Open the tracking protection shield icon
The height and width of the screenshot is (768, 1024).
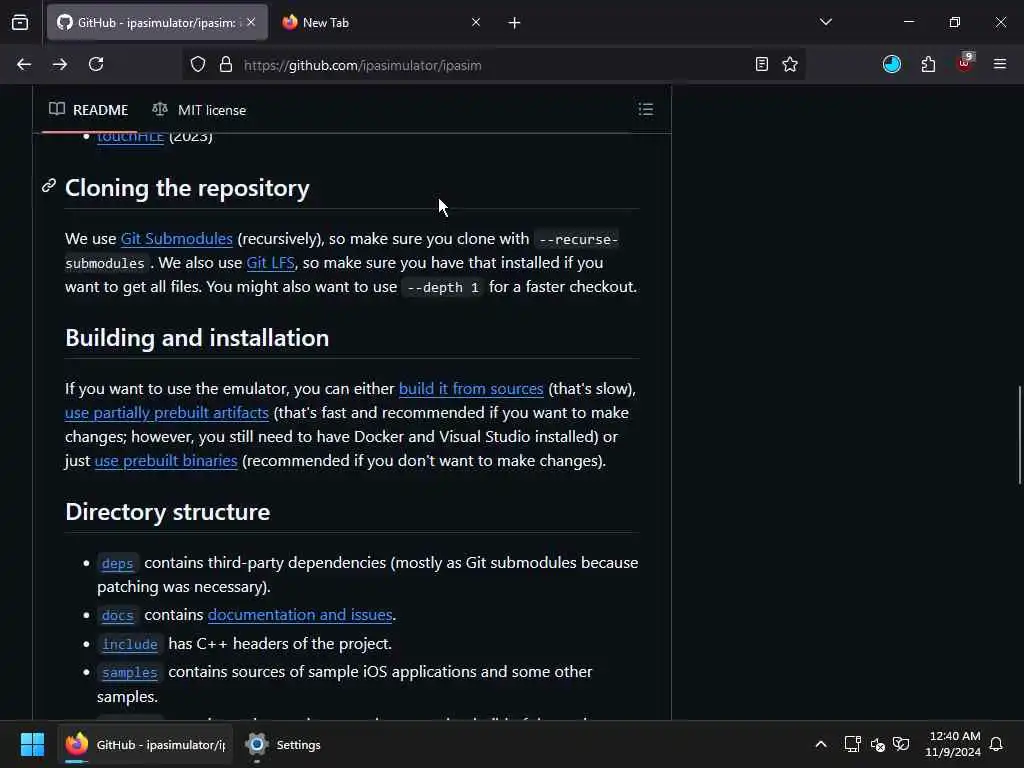198,65
